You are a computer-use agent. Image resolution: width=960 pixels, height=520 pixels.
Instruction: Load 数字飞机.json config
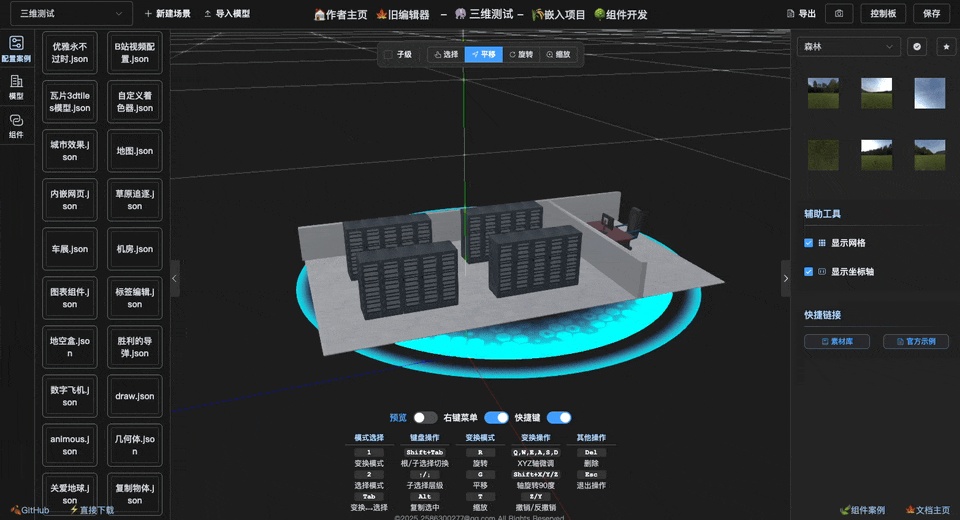(x=70, y=396)
